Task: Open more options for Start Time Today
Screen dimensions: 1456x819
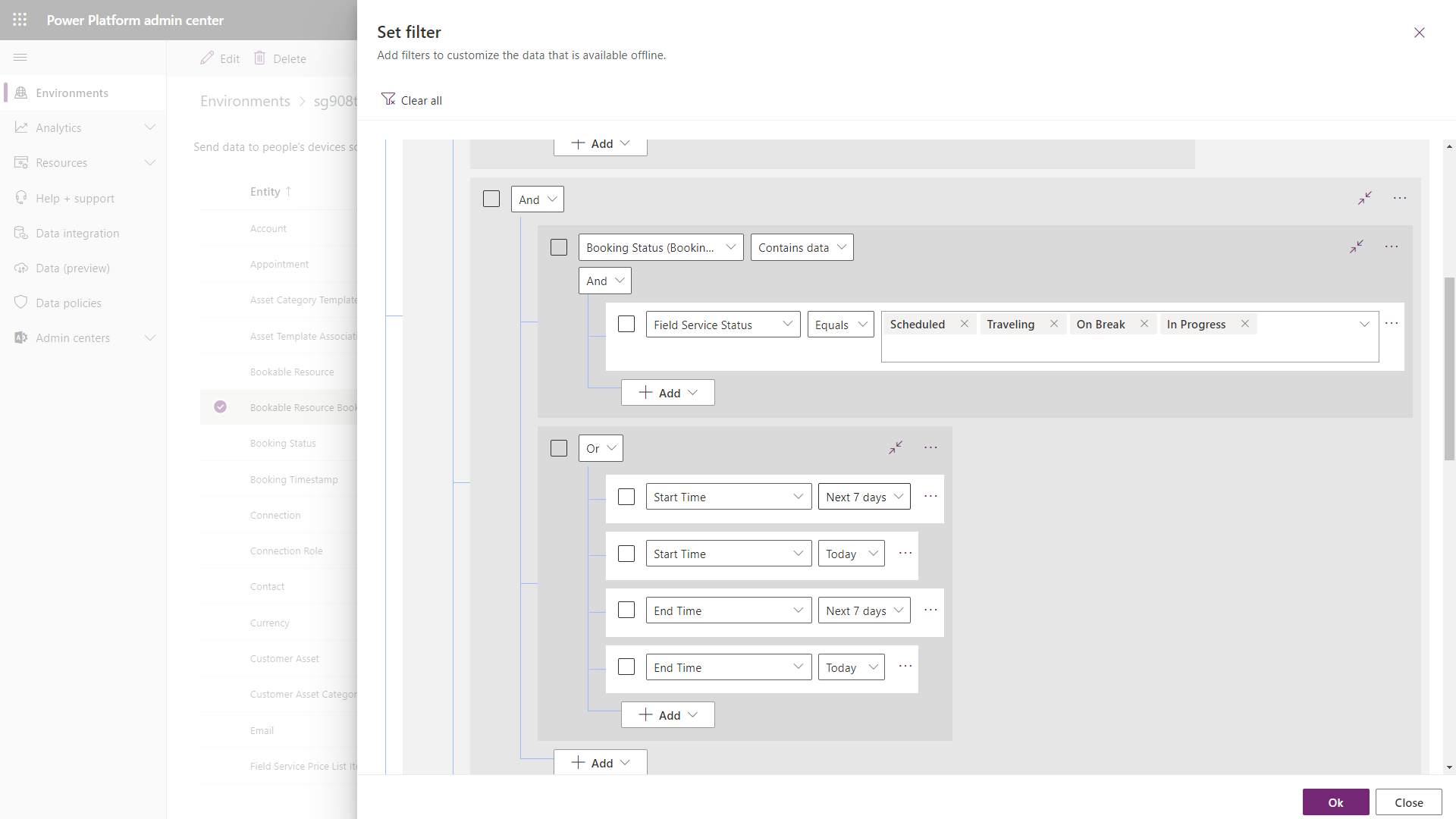Action: 905,554
